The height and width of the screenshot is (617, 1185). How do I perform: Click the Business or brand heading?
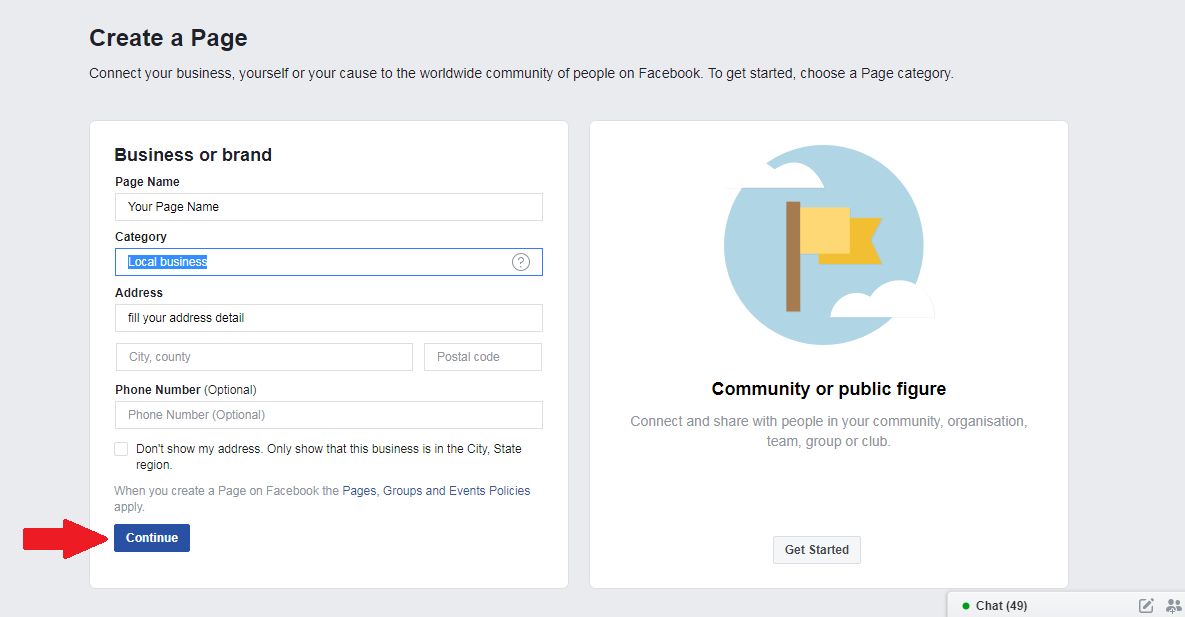(193, 155)
